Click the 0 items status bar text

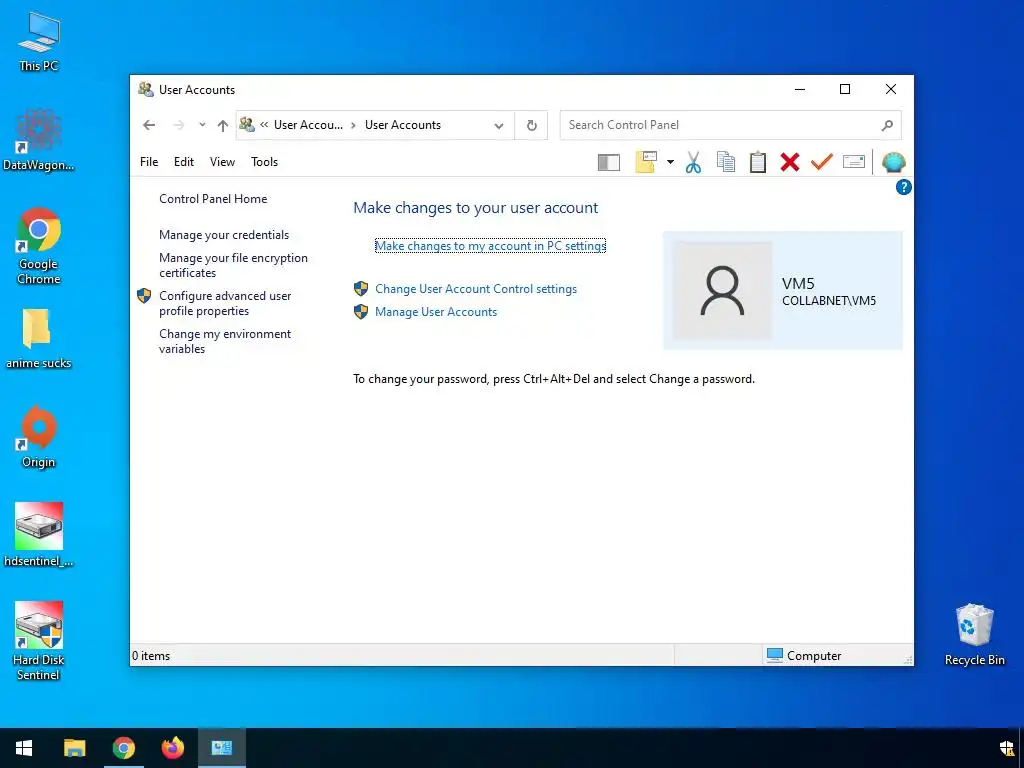coord(151,656)
